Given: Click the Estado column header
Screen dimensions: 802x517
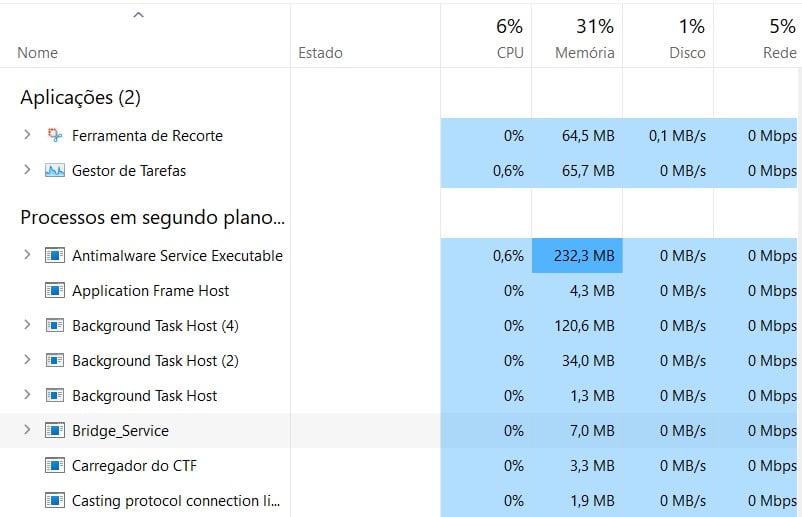Looking at the screenshot, I should click(366, 37).
